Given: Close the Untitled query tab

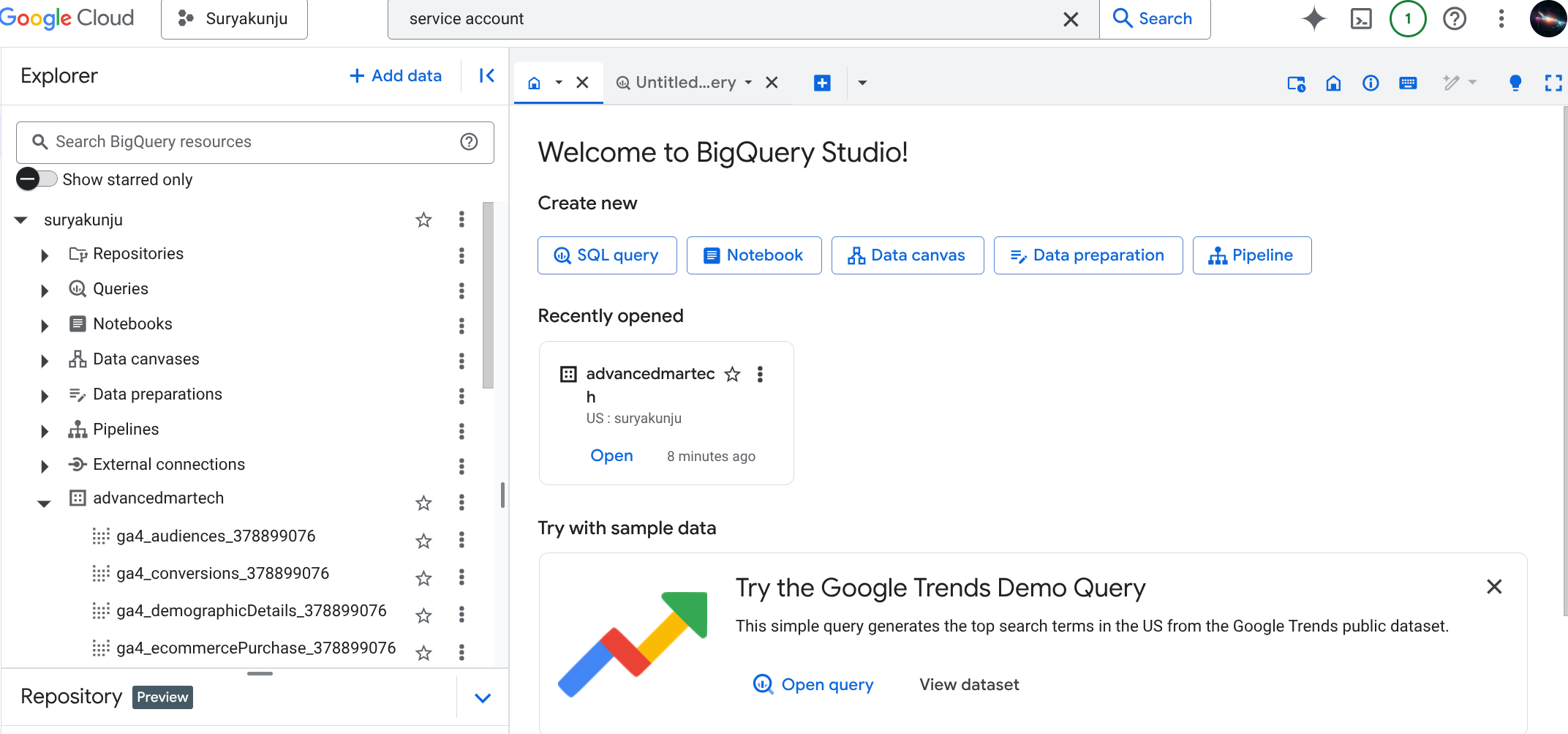Looking at the screenshot, I should coord(772,83).
